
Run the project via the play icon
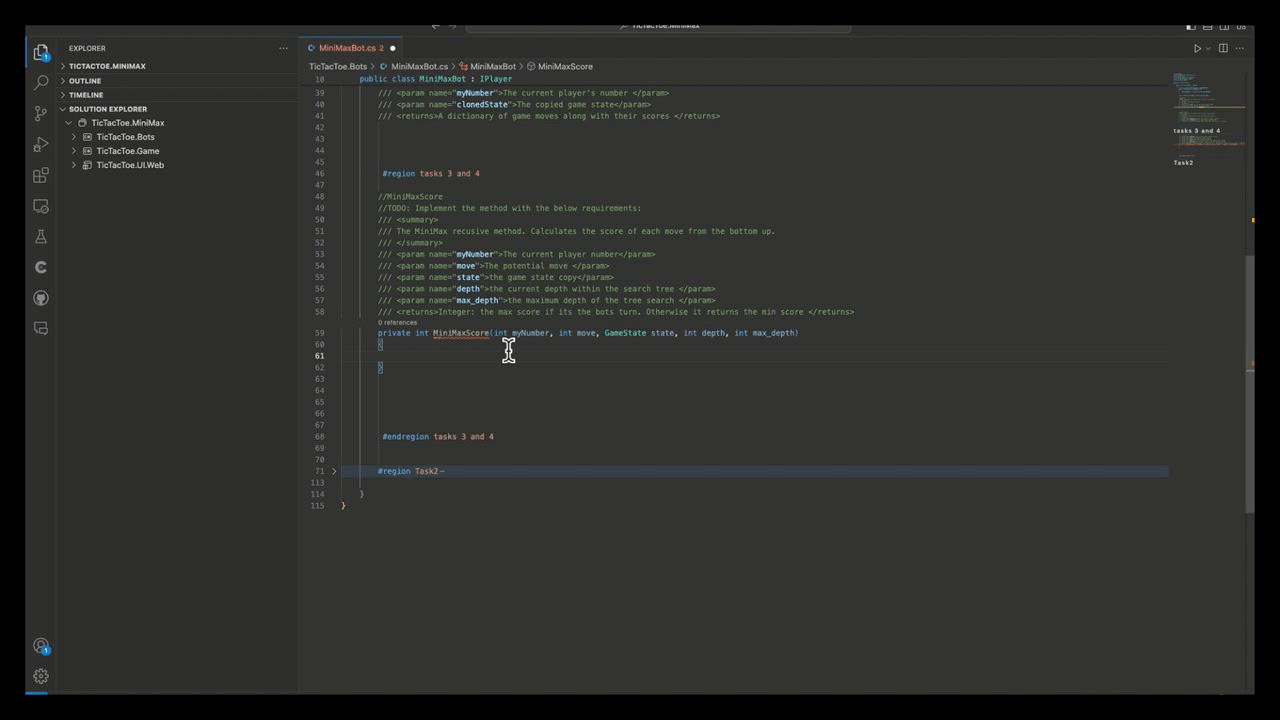(1197, 47)
